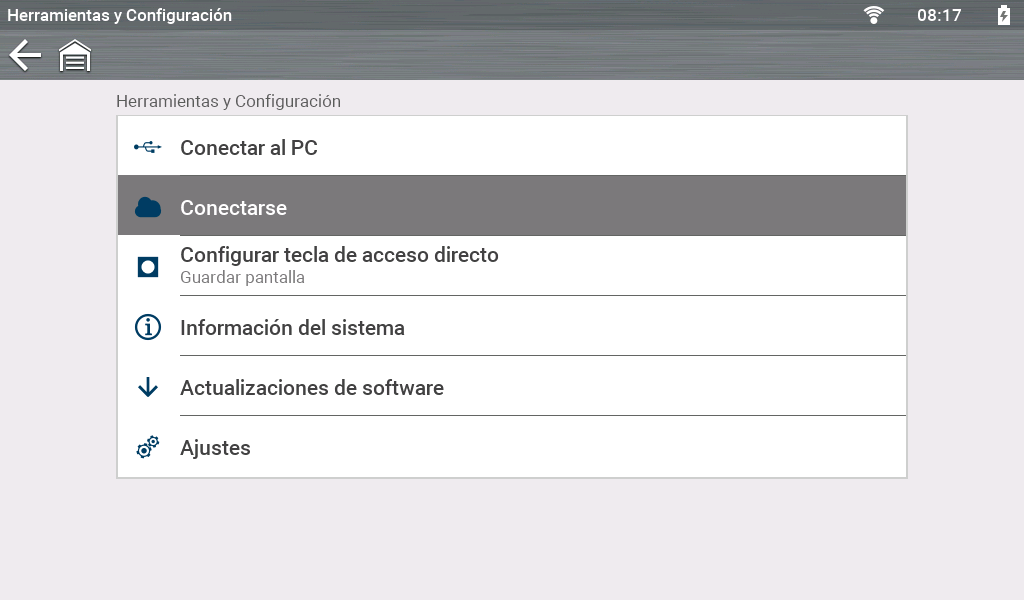The width and height of the screenshot is (1024, 600).
Task: Click the Guardar pantalla subtitle text
Action: [242, 278]
